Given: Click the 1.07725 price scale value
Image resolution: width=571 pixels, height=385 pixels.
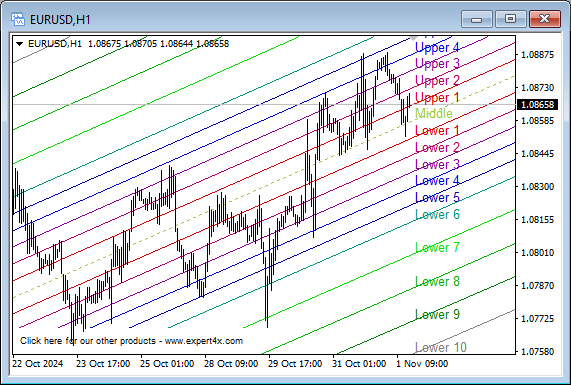Looking at the screenshot, I should [537, 319].
